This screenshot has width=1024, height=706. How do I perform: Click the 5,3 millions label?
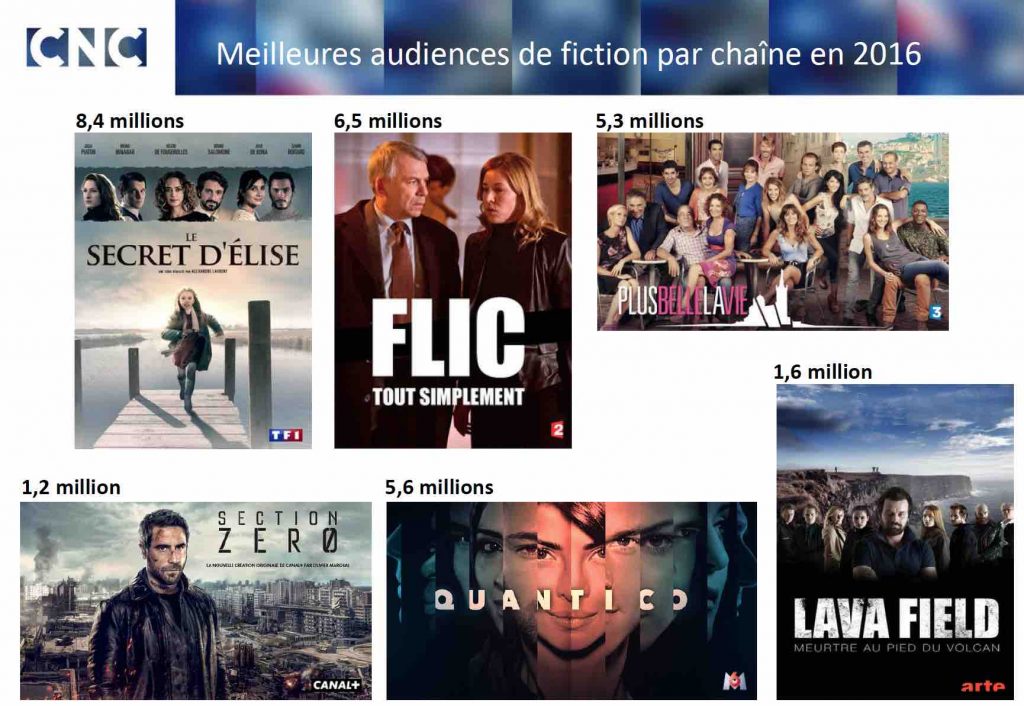tap(650, 121)
